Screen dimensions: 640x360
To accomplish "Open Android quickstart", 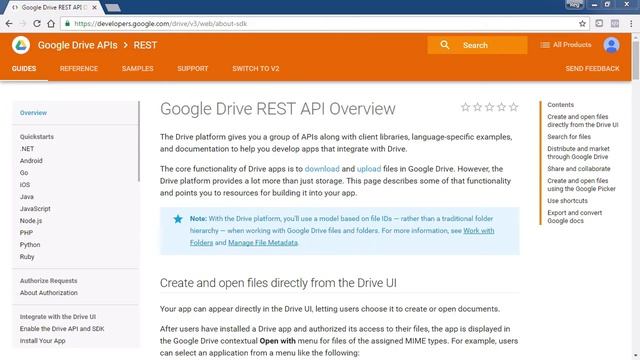I will click(x=31, y=161).
